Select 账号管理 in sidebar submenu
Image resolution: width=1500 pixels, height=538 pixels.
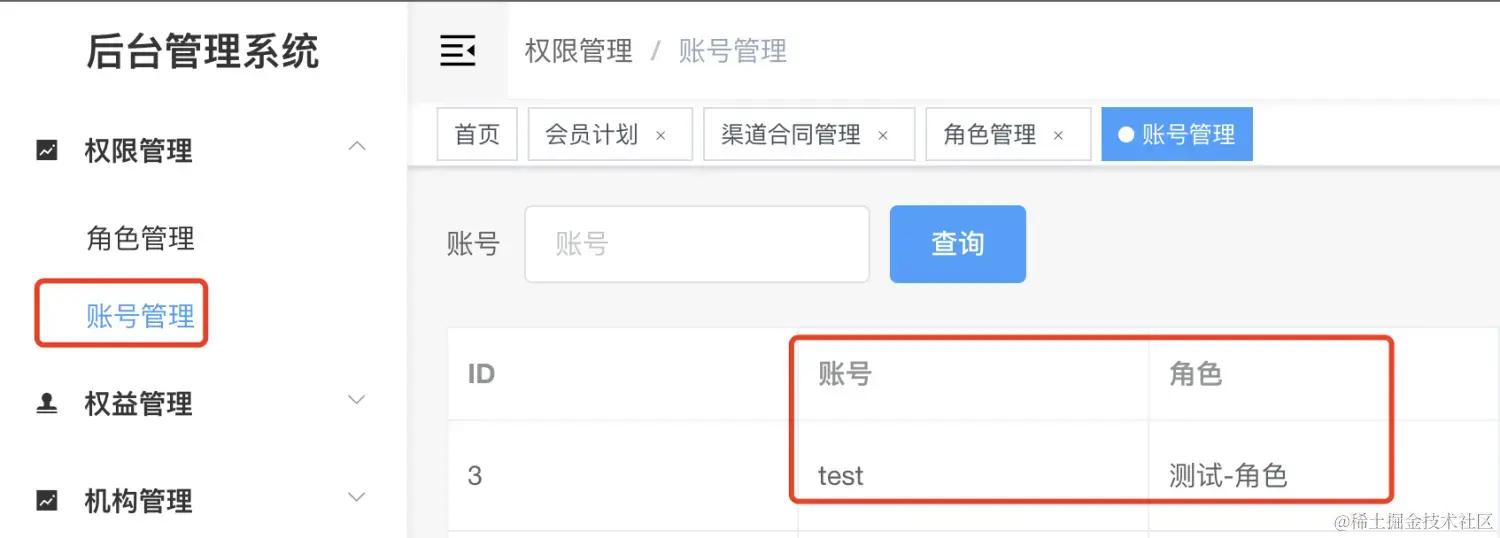141,316
